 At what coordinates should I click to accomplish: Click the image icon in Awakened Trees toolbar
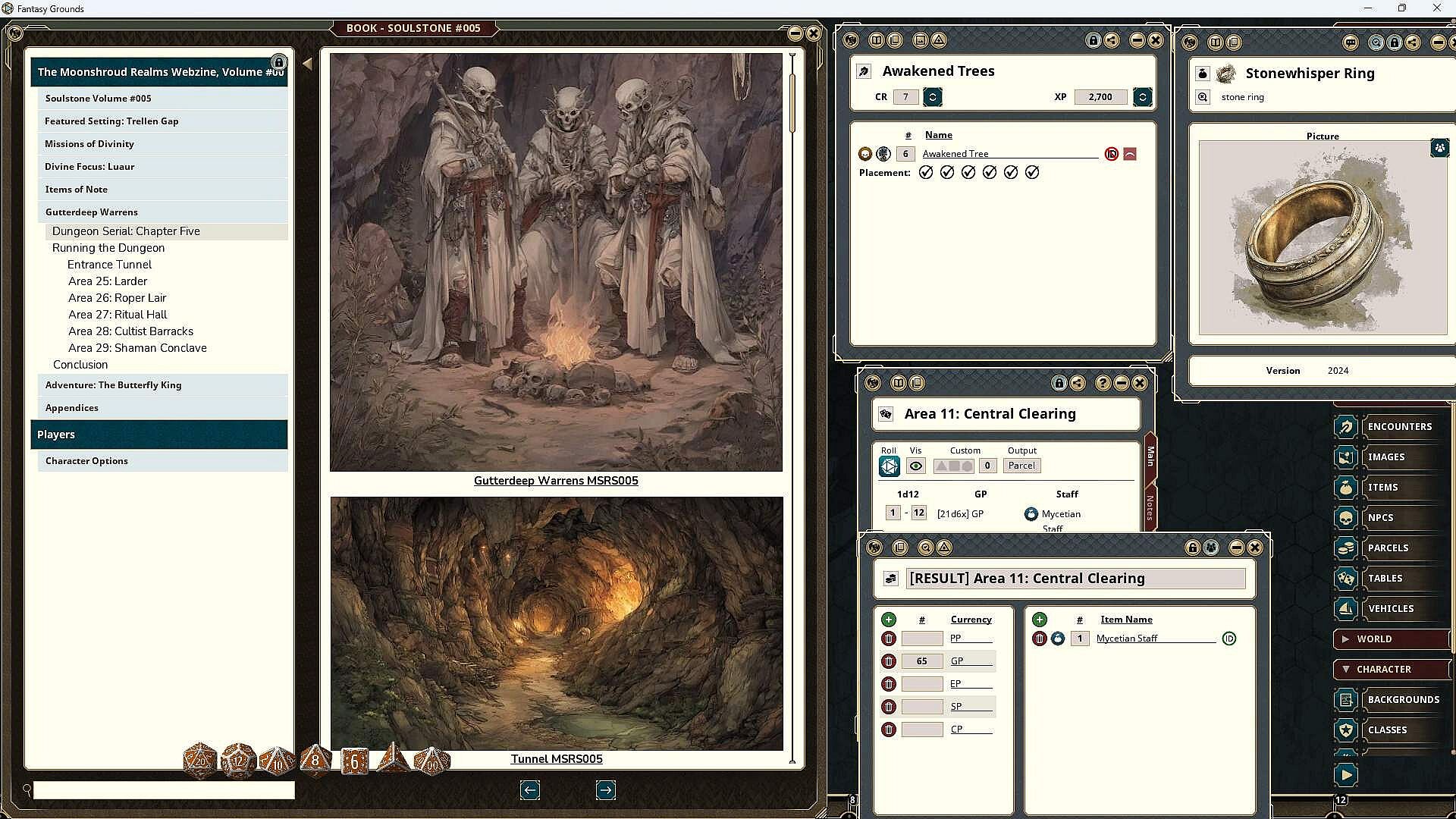click(921, 40)
